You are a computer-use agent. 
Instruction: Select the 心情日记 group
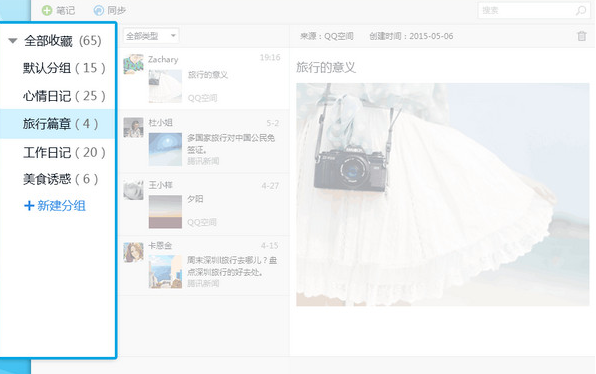point(58,96)
